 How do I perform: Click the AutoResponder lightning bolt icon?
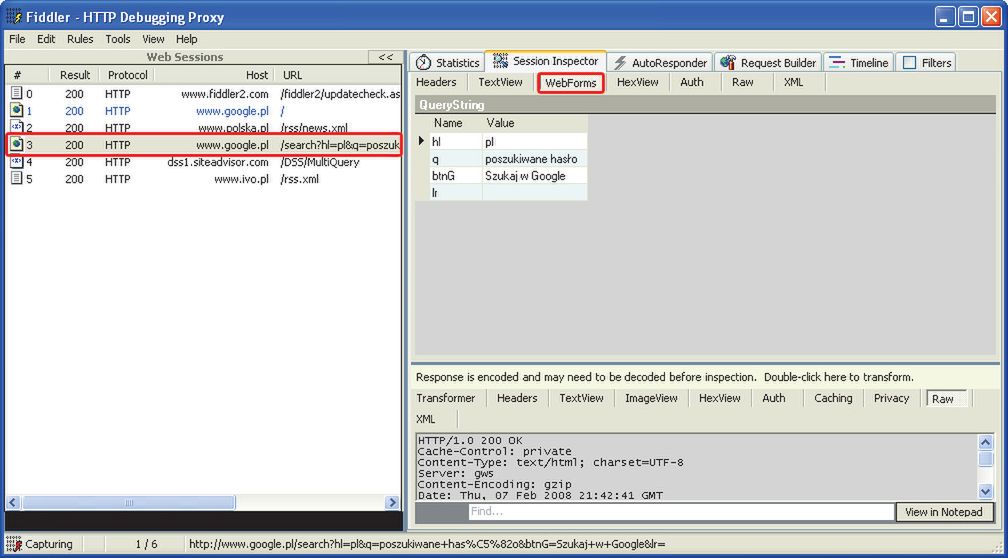coord(620,62)
